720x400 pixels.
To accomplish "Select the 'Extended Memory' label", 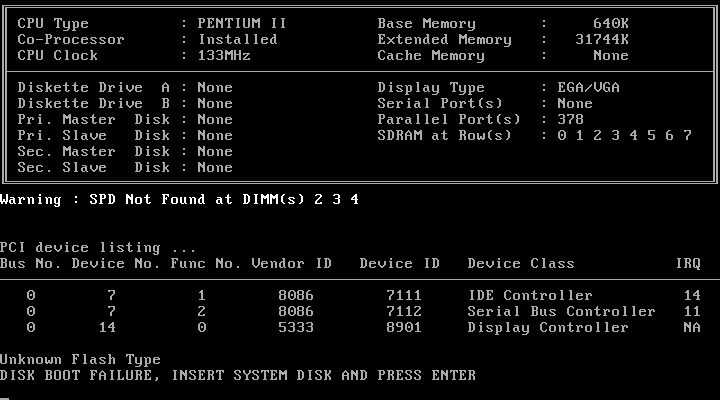I will [444, 39].
